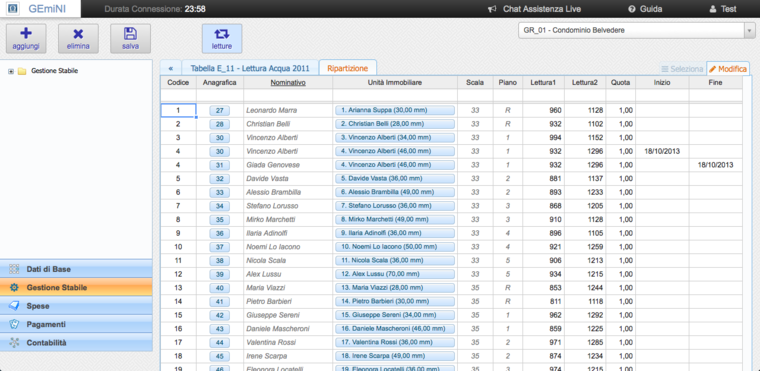Switch to the Ripartizione tab
The height and width of the screenshot is (371, 760).
(x=348, y=68)
